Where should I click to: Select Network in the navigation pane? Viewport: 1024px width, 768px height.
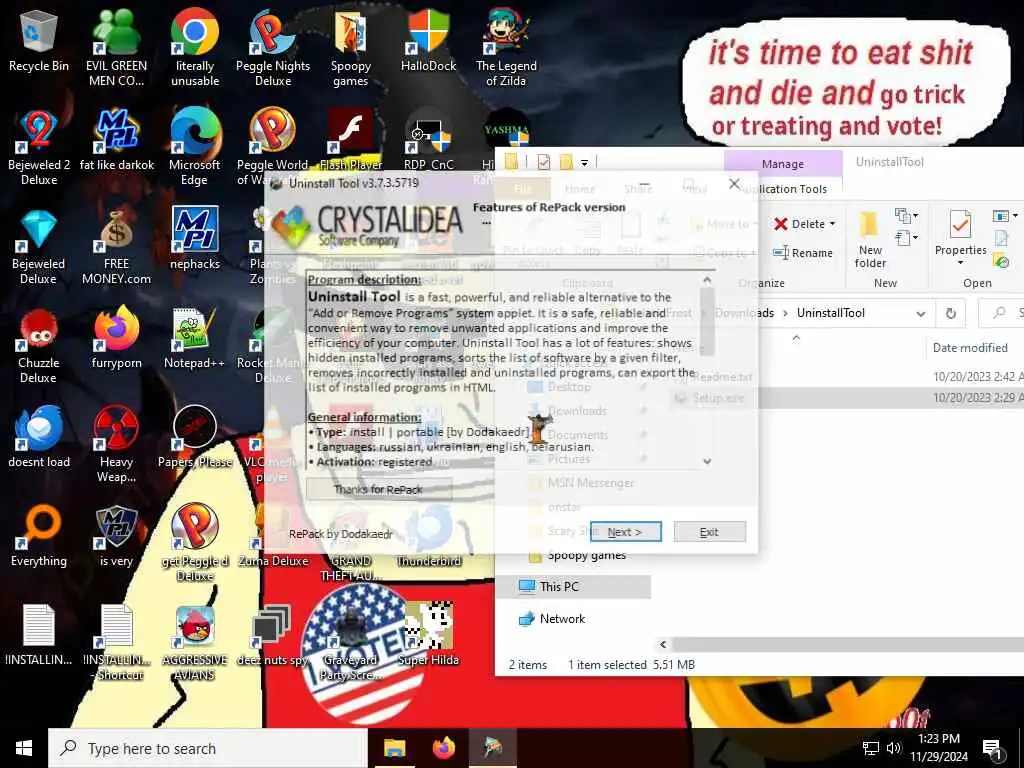pos(562,618)
